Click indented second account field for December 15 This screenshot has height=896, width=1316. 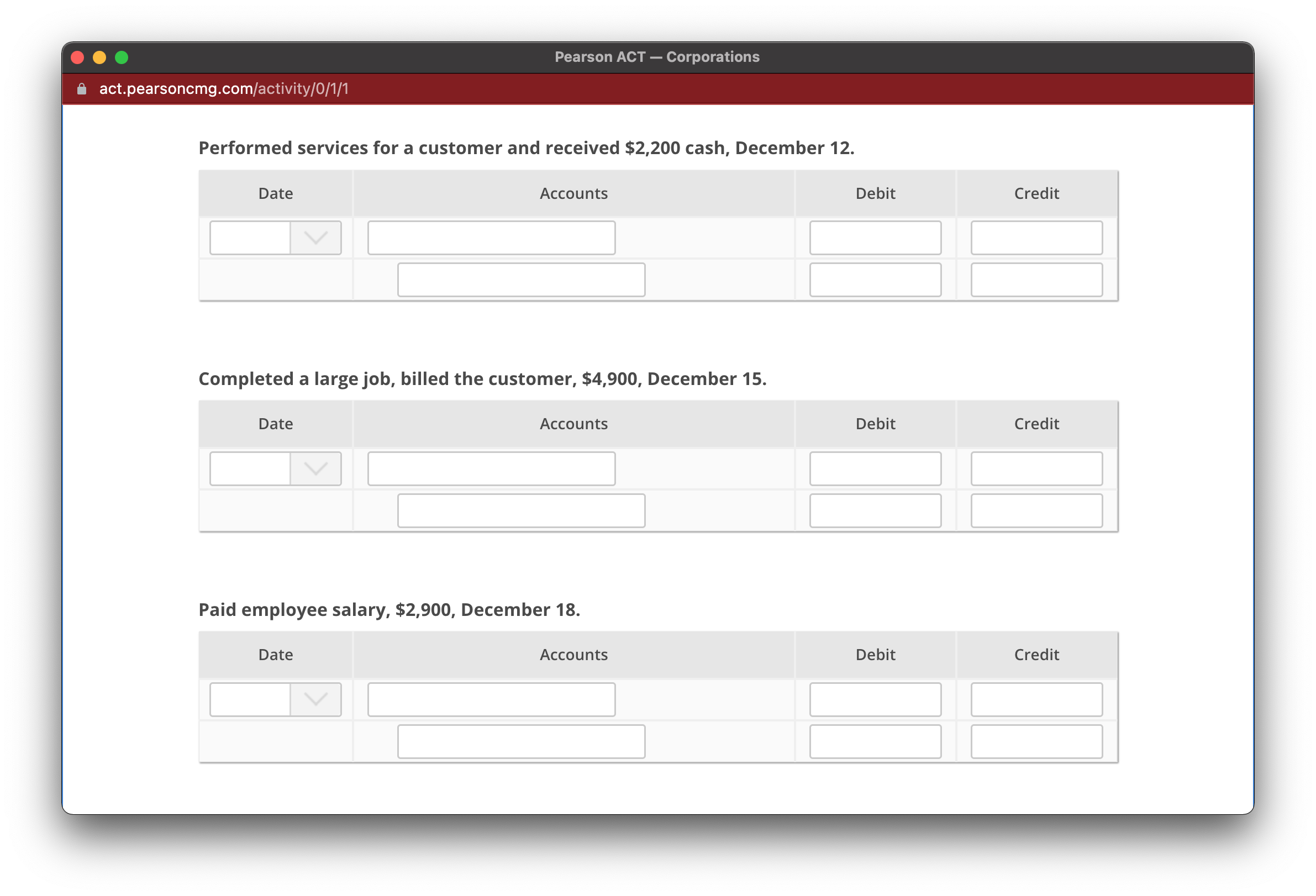[521, 510]
